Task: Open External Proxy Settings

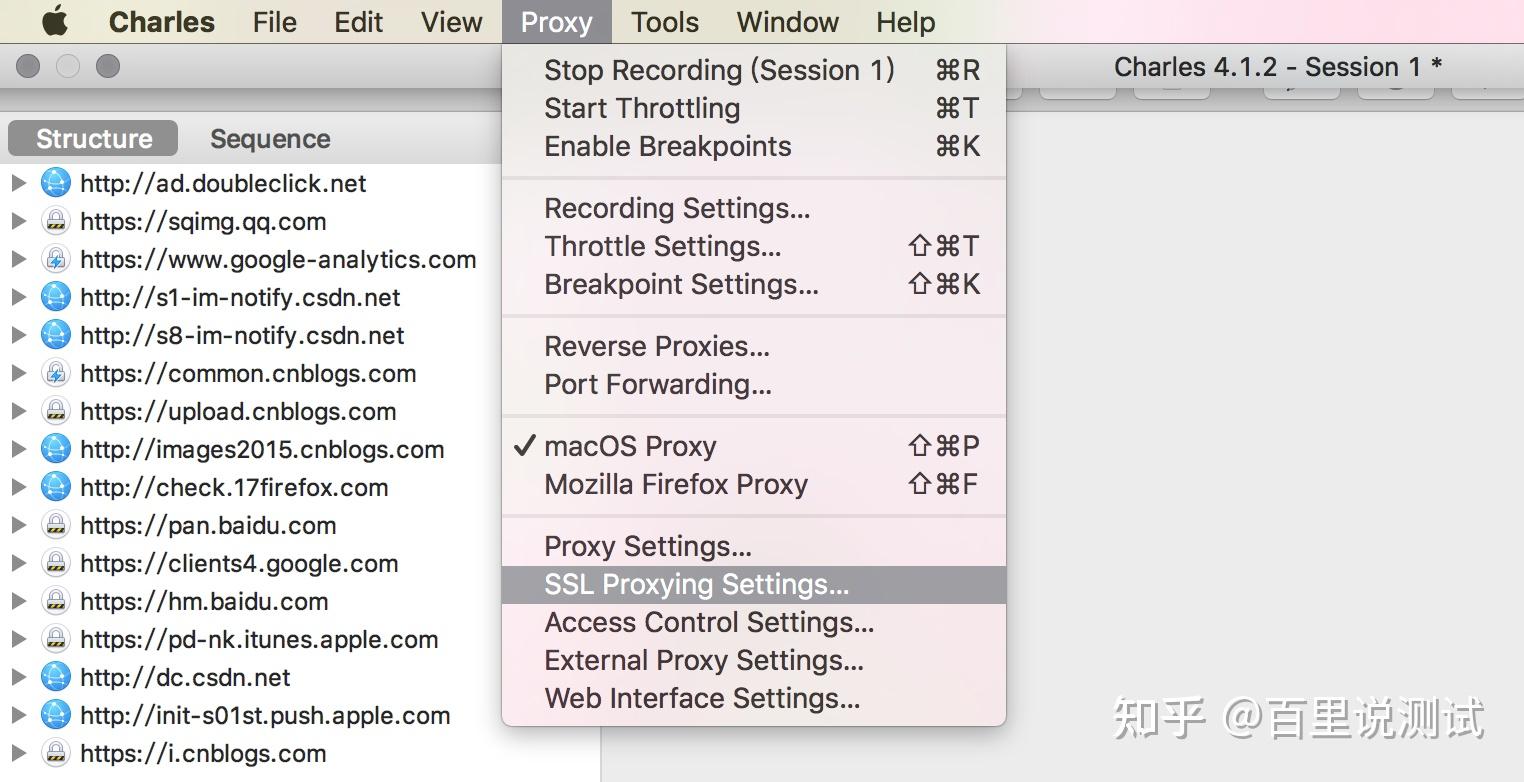Action: click(x=753, y=660)
